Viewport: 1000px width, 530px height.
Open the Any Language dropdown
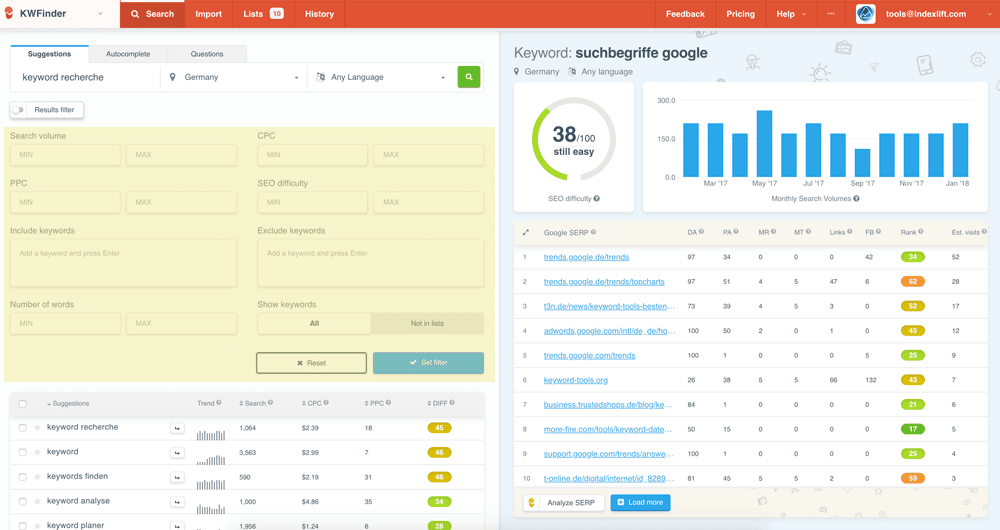coord(381,77)
